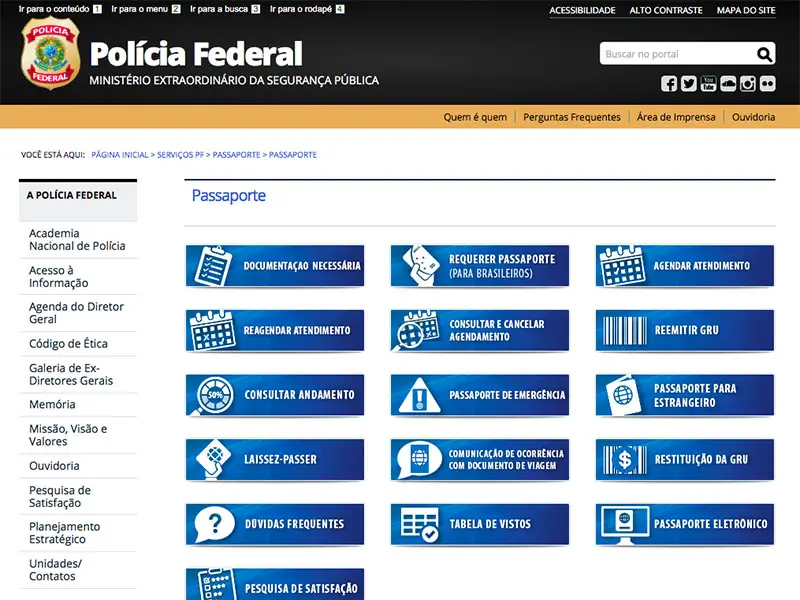Go to Página Inicial breadcrumb
The image size is (800, 600).
[x=119, y=155]
